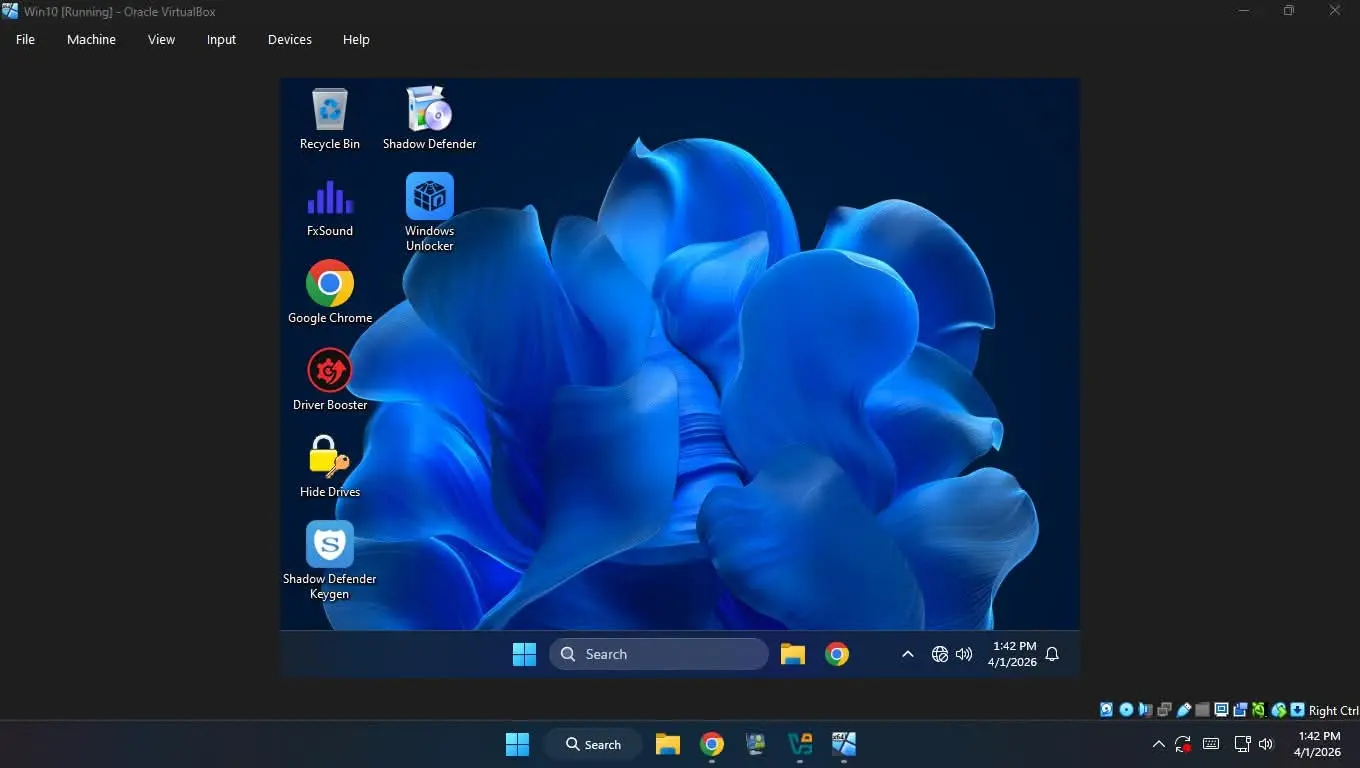The height and width of the screenshot is (768, 1360).
Task: Click VirtualBox recording status indicator
Action: coord(1240,710)
